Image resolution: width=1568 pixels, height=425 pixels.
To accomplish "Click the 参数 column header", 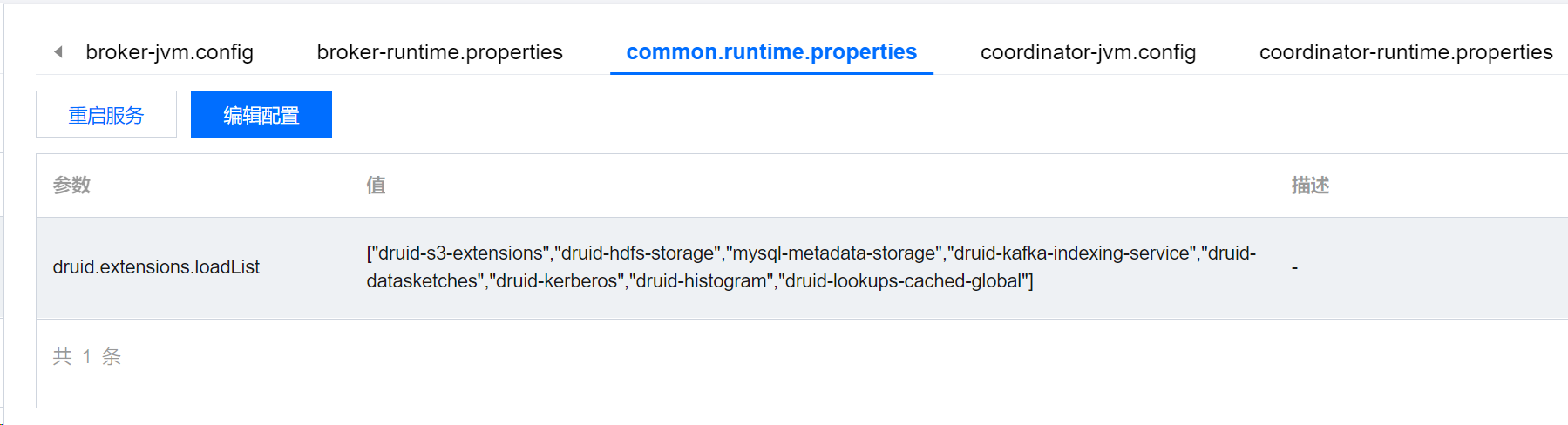I will click(x=71, y=186).
